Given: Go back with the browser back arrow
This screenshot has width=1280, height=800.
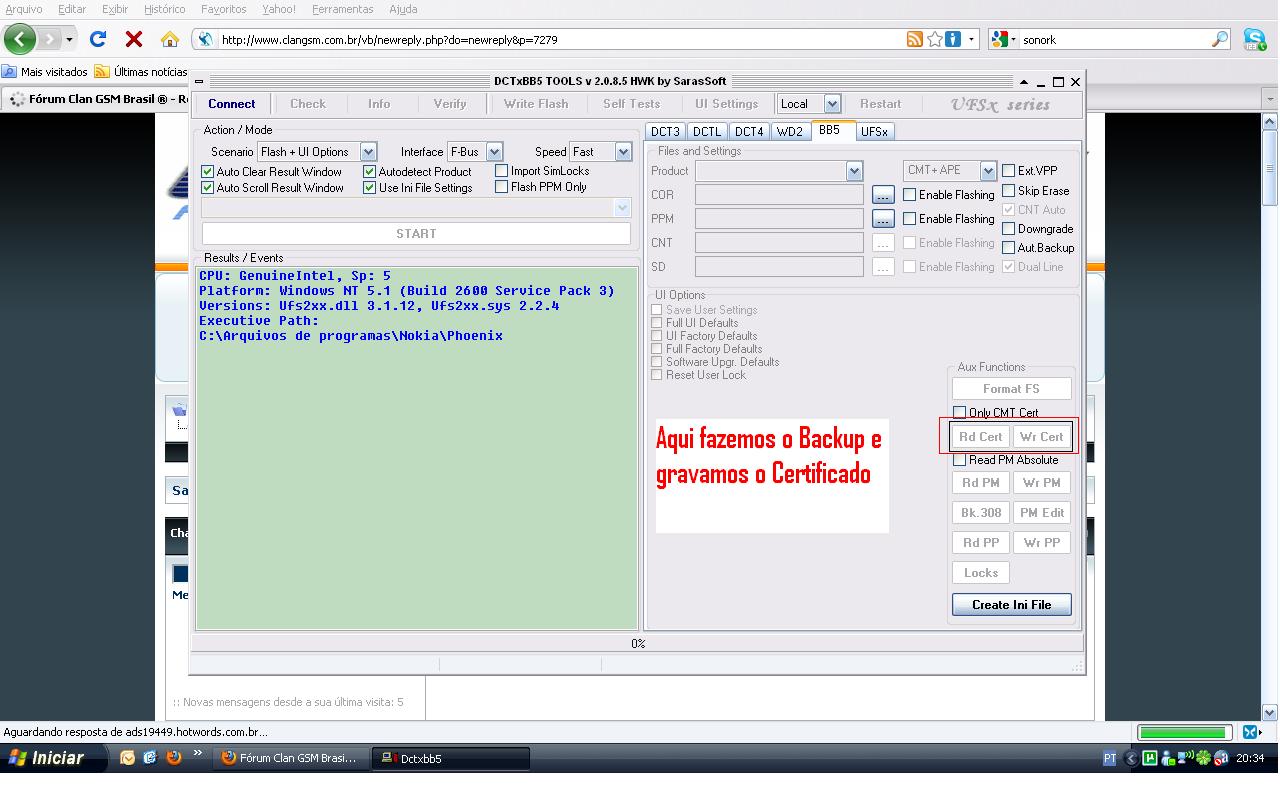Looking at the screenshot, I should coord(19,40).
